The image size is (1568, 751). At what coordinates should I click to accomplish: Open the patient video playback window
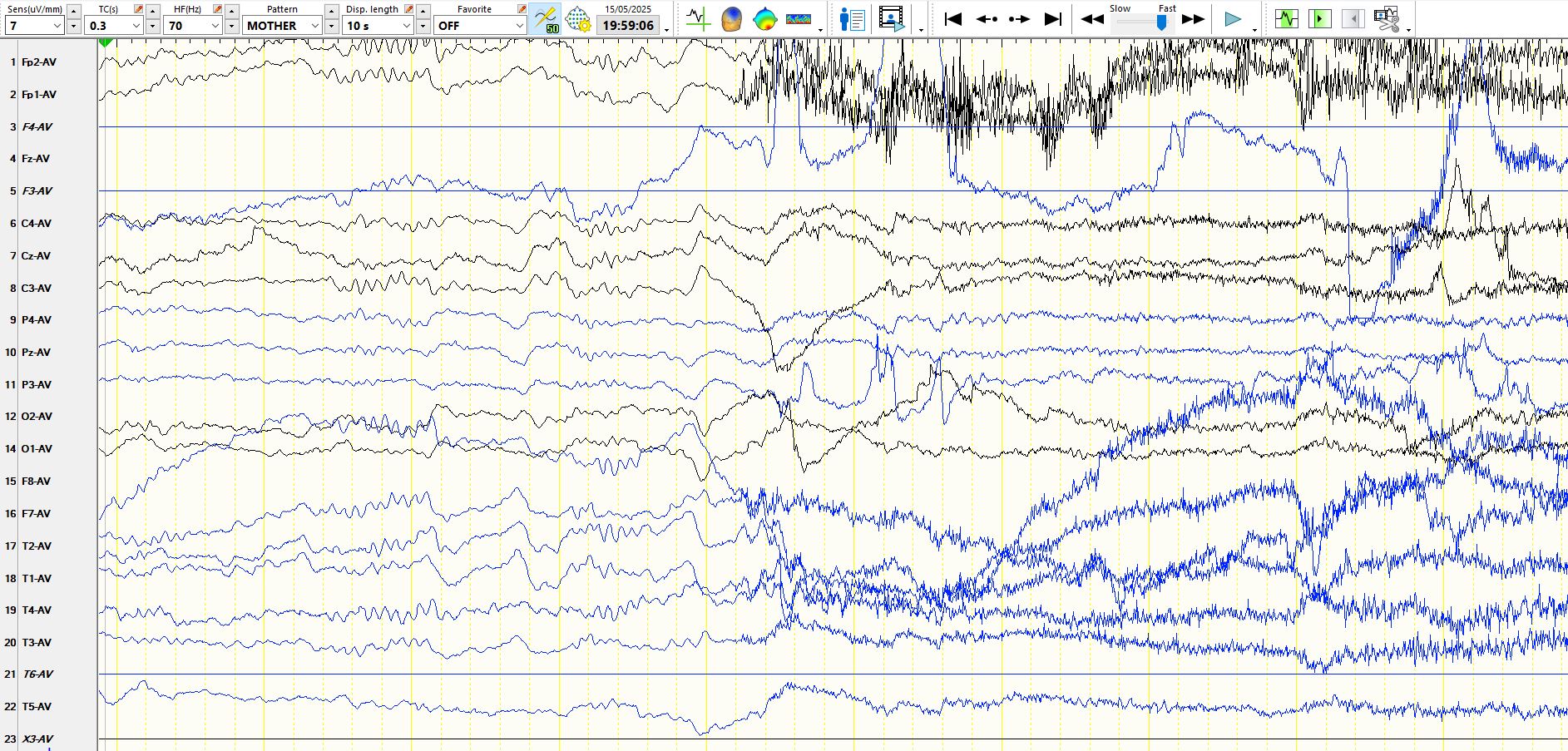point(892,18)
